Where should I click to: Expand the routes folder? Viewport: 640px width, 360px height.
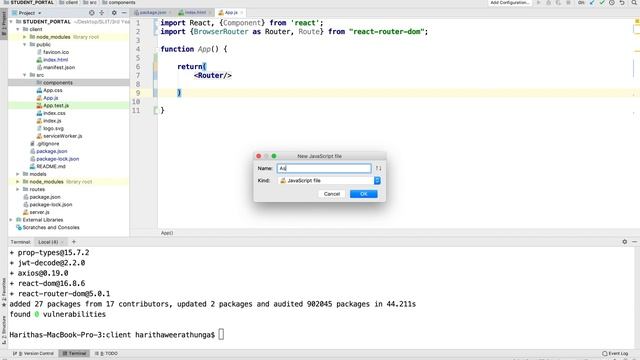(x=18, y=189)
